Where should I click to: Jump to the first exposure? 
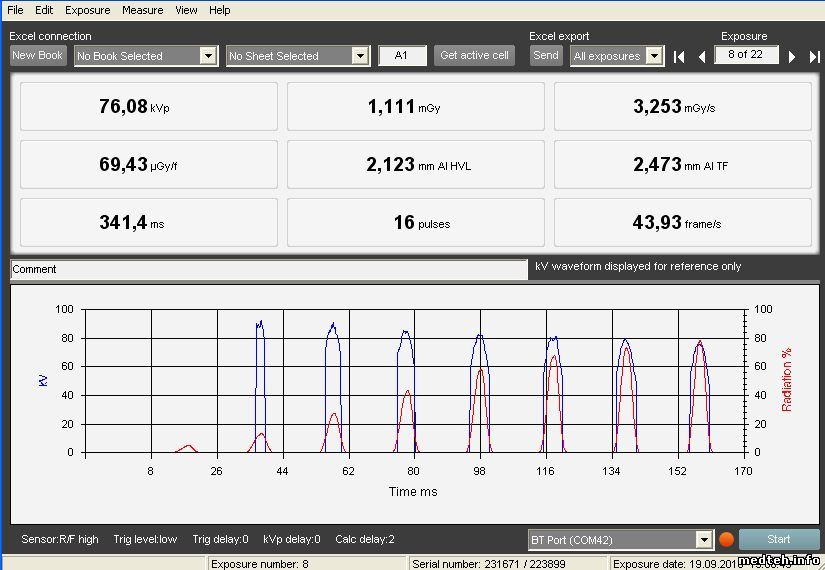(679, 56)
